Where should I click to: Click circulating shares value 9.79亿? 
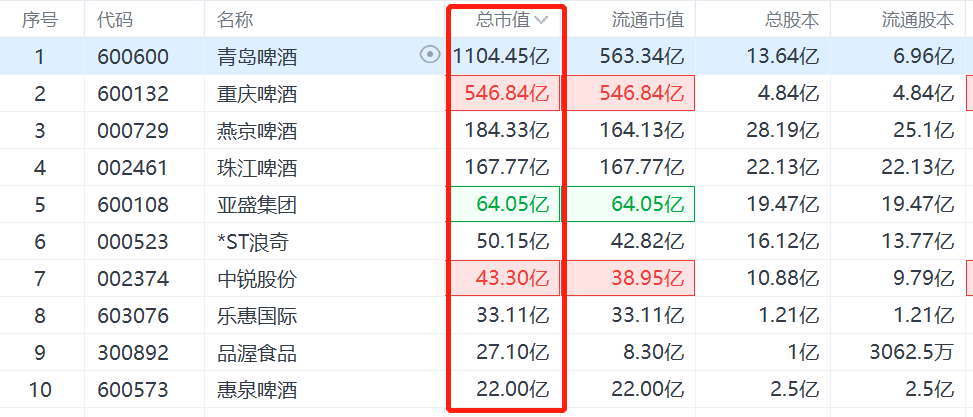(x=923, y=279)
